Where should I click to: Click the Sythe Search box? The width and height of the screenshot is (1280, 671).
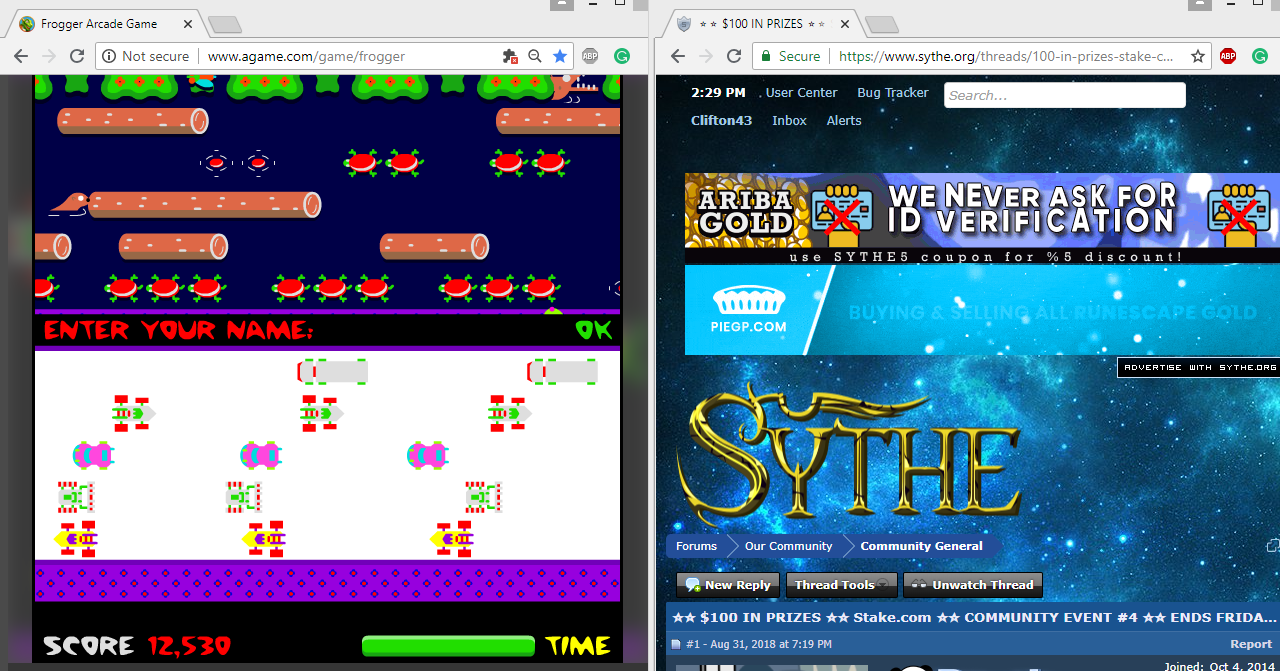click(1065, 95)
